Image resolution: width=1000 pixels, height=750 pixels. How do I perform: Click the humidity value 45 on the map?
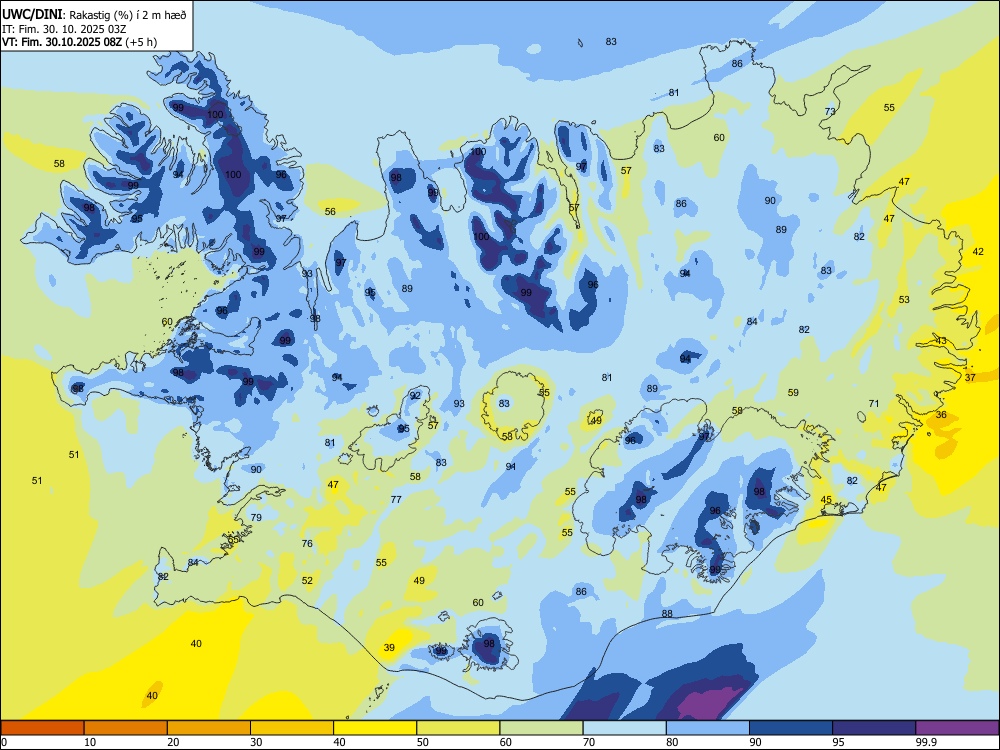tap(826, 500)
